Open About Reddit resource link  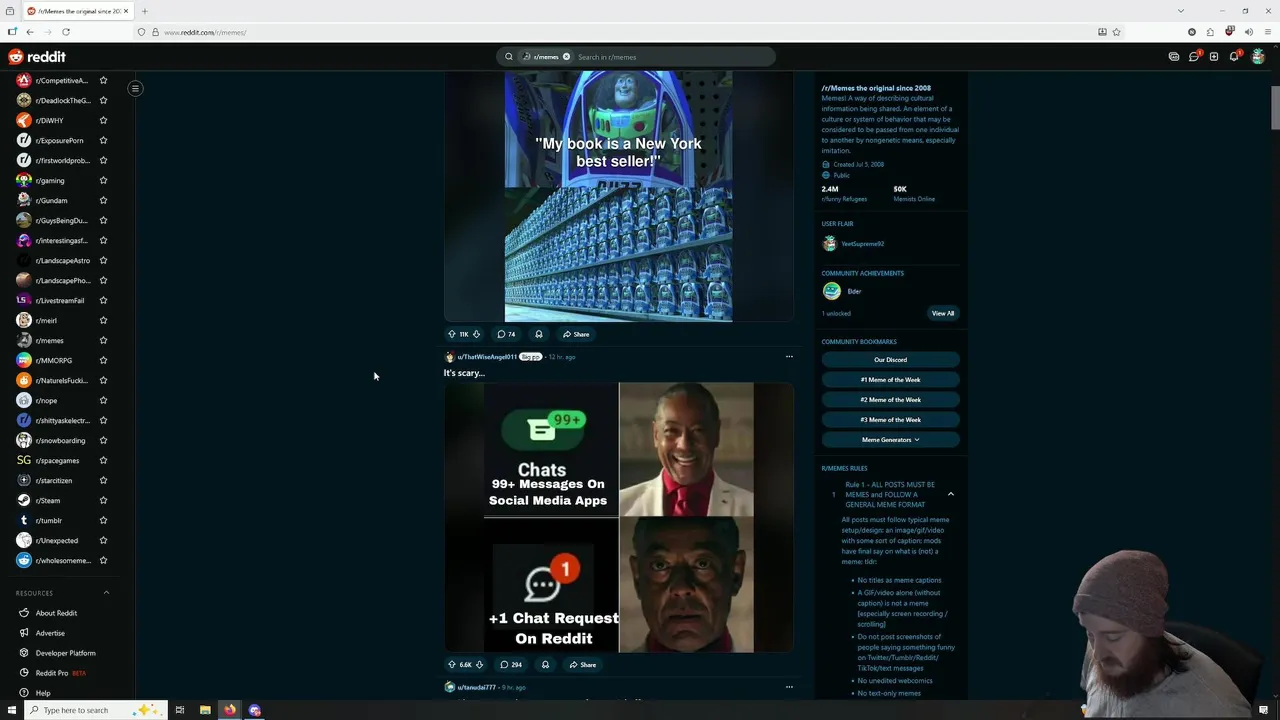point(56,613)
